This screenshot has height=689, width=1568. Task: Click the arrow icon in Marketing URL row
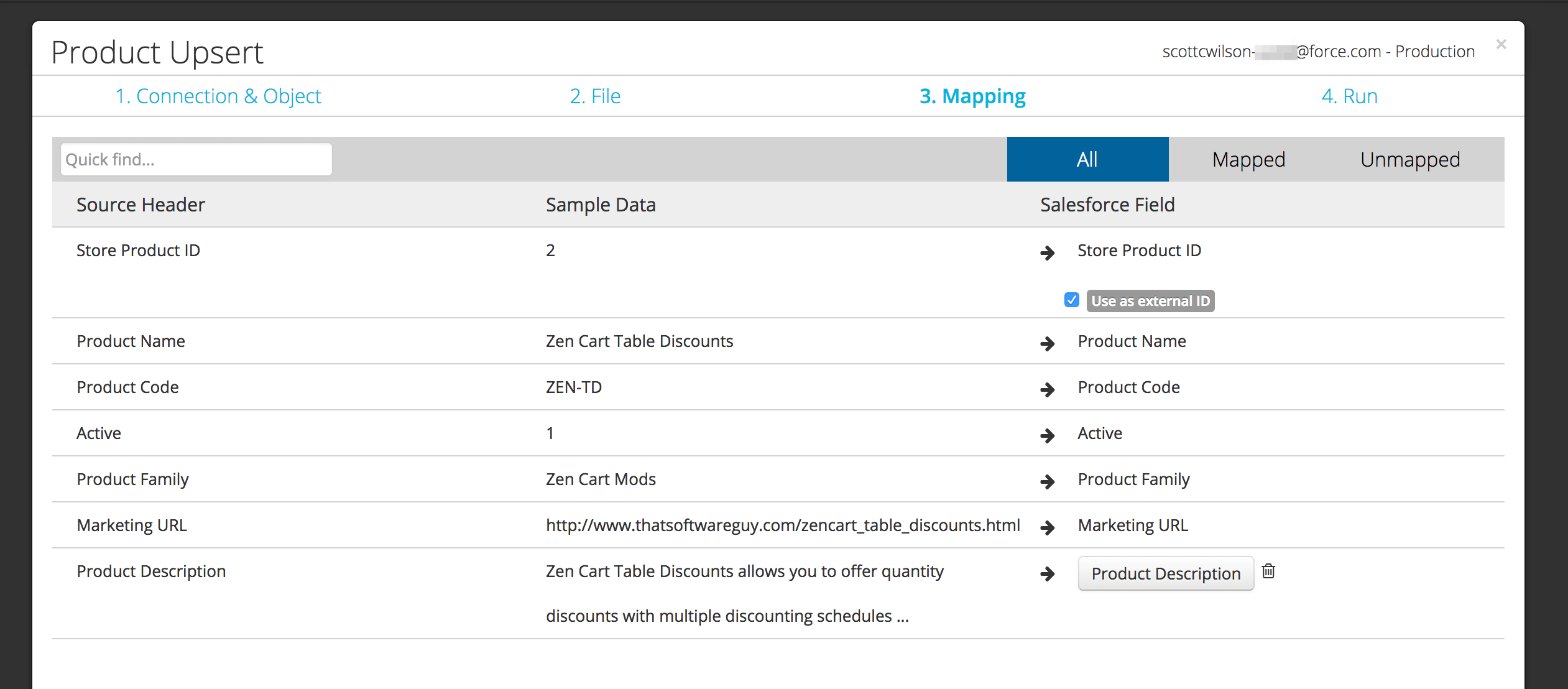coord(1048,527)
